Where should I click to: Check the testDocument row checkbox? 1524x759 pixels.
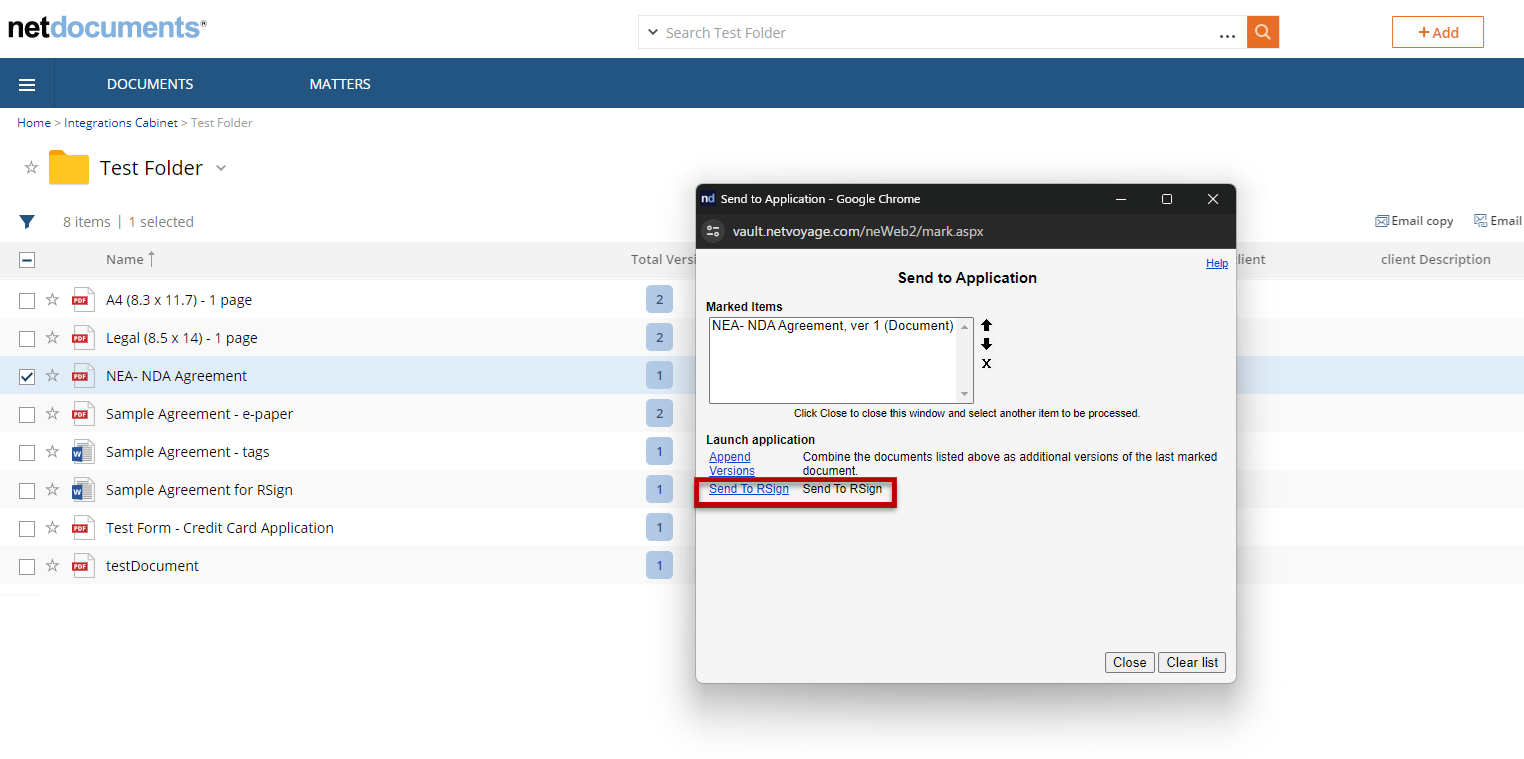pos(27,566)
